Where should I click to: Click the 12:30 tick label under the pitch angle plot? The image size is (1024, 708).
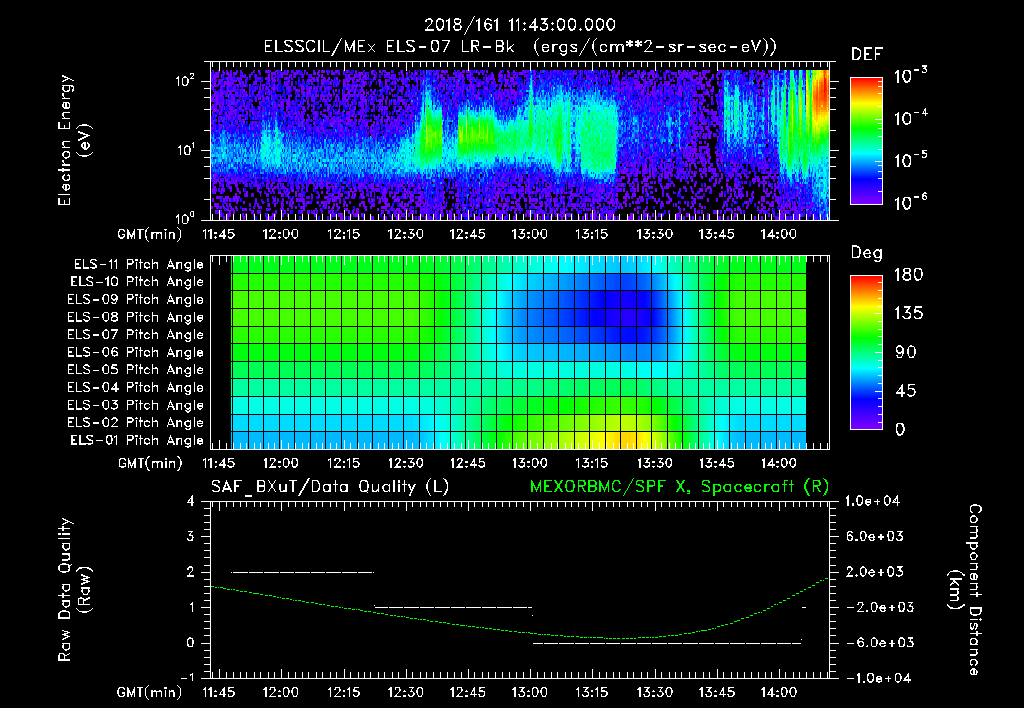coord(405,464)
